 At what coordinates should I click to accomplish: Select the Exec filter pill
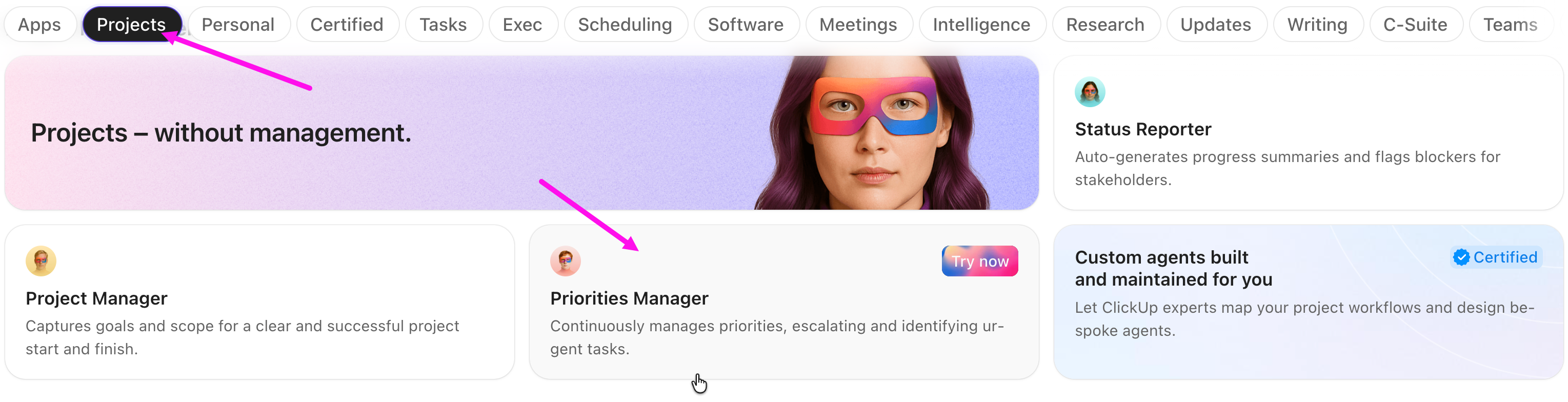pyautogui.click(x=522, y=25)
